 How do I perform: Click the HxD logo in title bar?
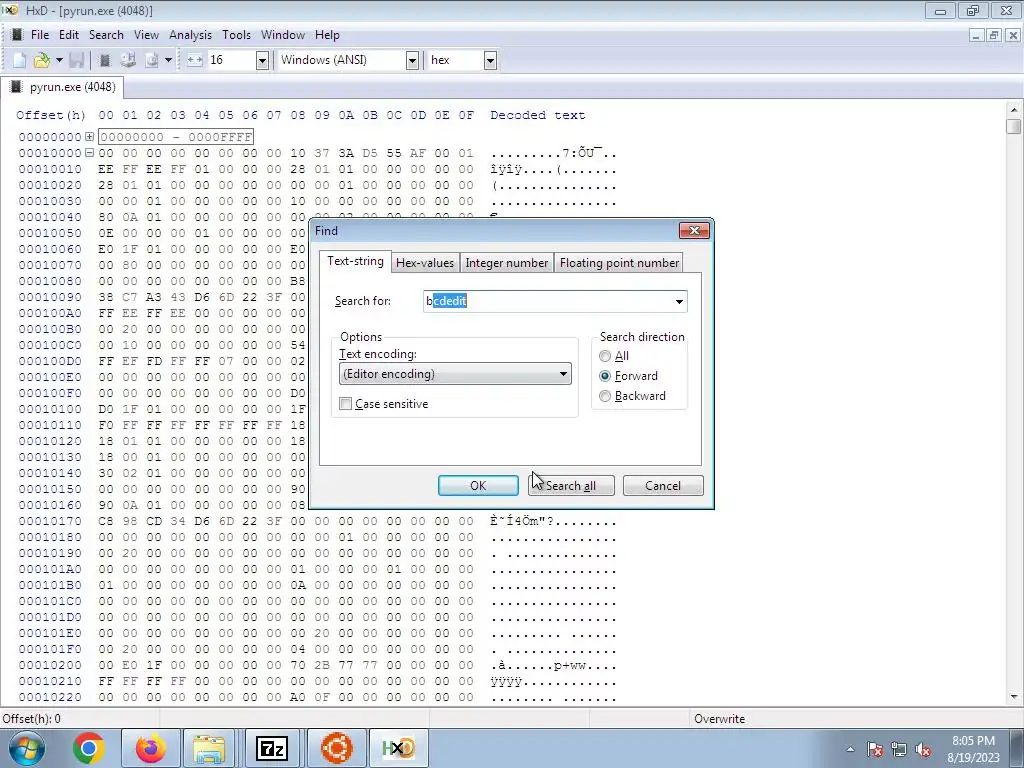coord(10,10)
